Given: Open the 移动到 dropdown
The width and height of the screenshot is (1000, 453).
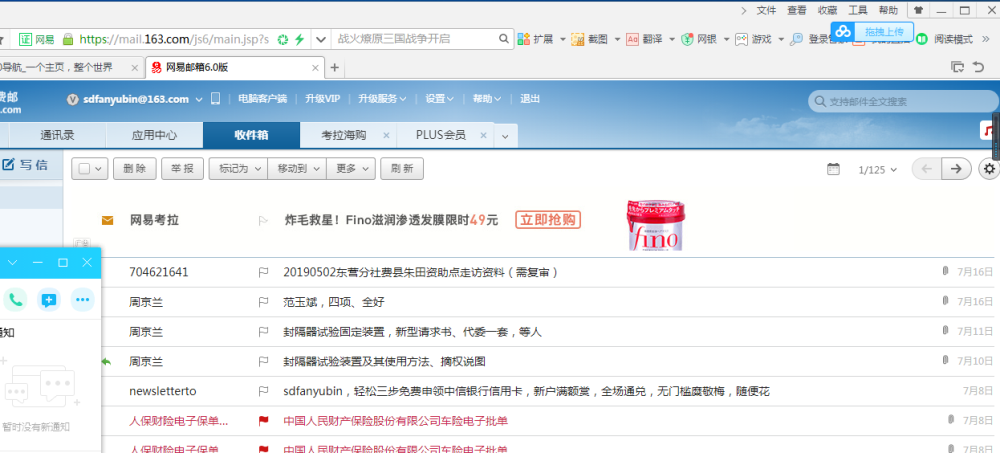Looking at the screenshot, I should pos(297,168).
